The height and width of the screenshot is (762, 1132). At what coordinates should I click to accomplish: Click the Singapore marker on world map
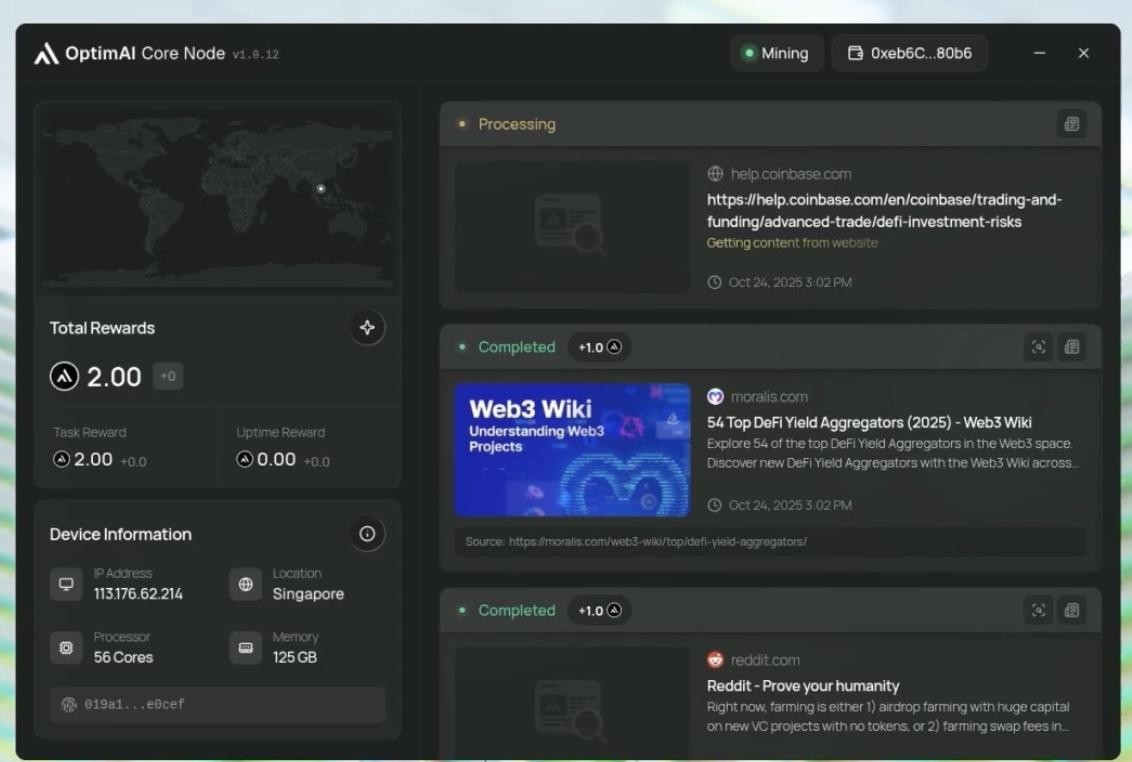click(320, 188)
